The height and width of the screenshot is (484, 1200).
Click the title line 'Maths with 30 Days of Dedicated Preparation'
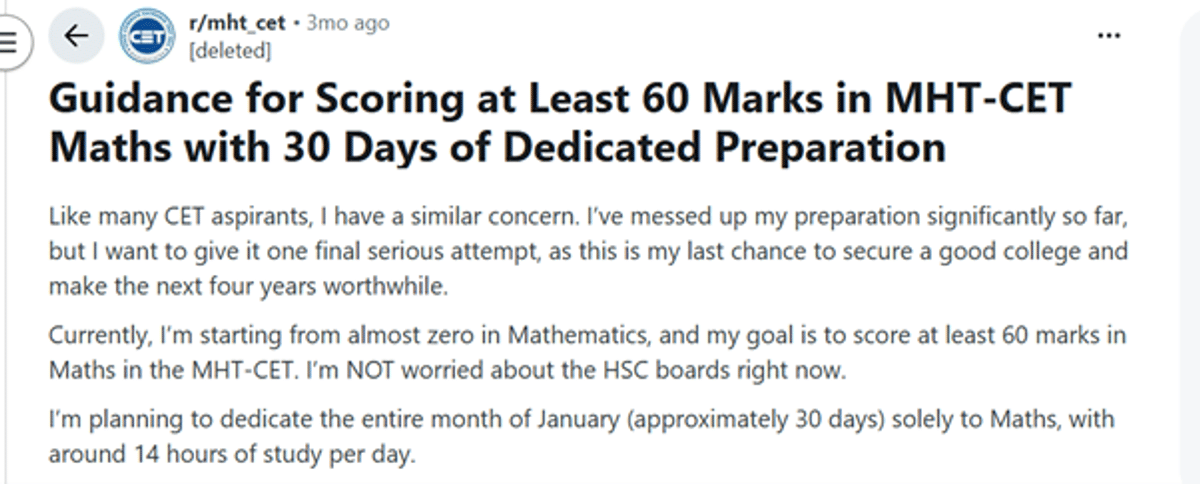[x=496, y=149]
